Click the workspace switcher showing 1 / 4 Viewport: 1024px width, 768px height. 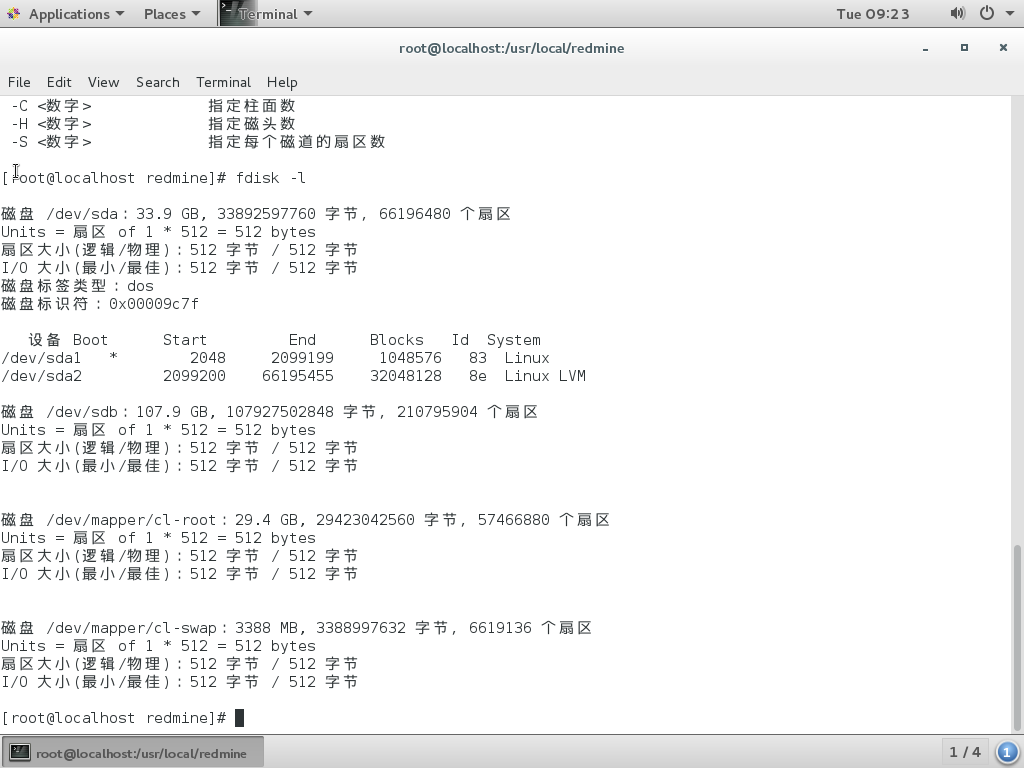point(965,752)
